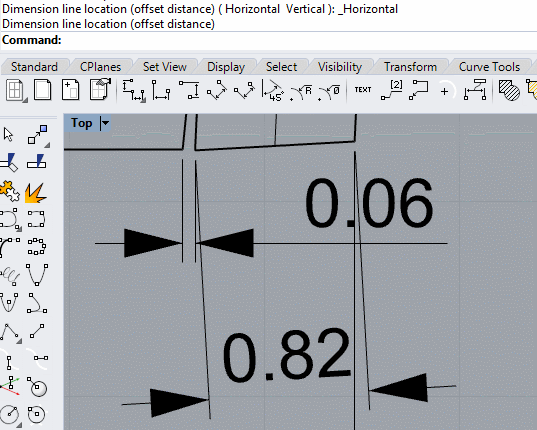537x430 pixels.
Task: Select the 45° angle dimension tool
Action: (x=273, y=90)
